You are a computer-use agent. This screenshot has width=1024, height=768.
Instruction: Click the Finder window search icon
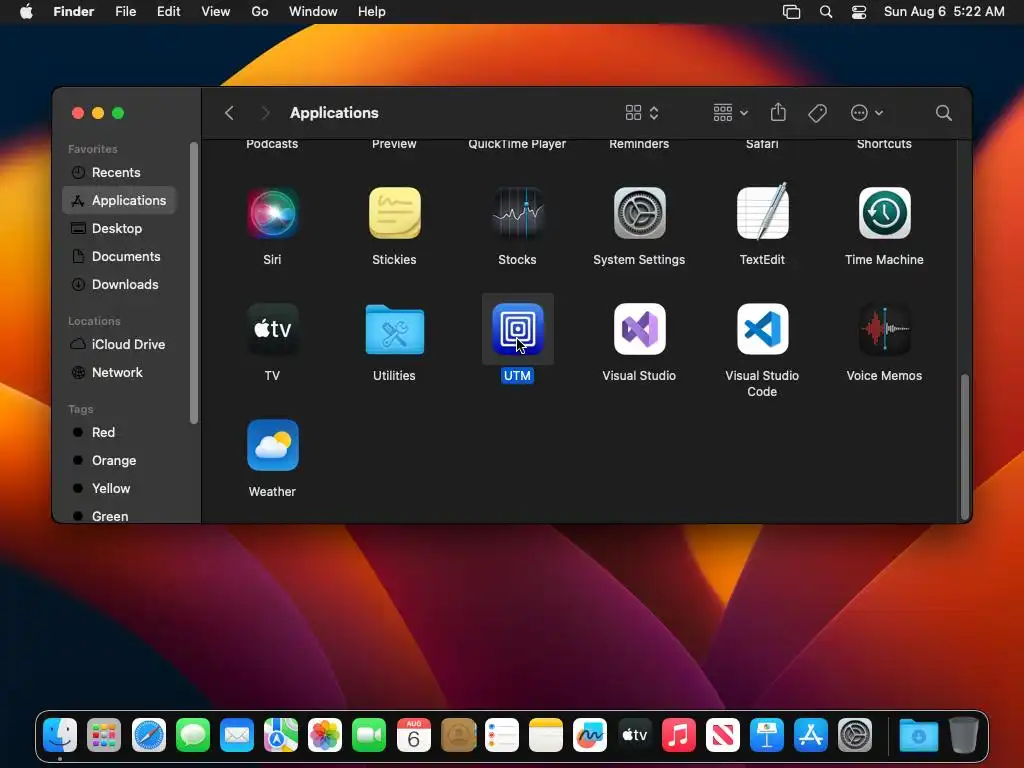[943, 113]
